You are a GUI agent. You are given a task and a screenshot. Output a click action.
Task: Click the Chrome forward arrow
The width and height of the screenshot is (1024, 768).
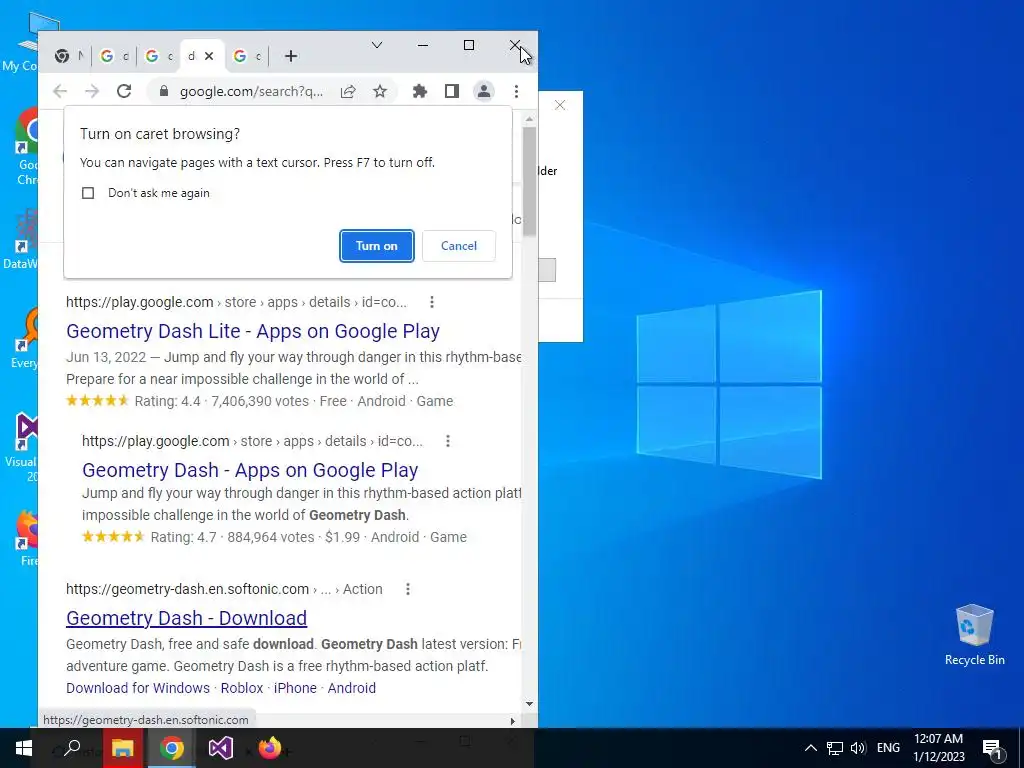point(92,91)
